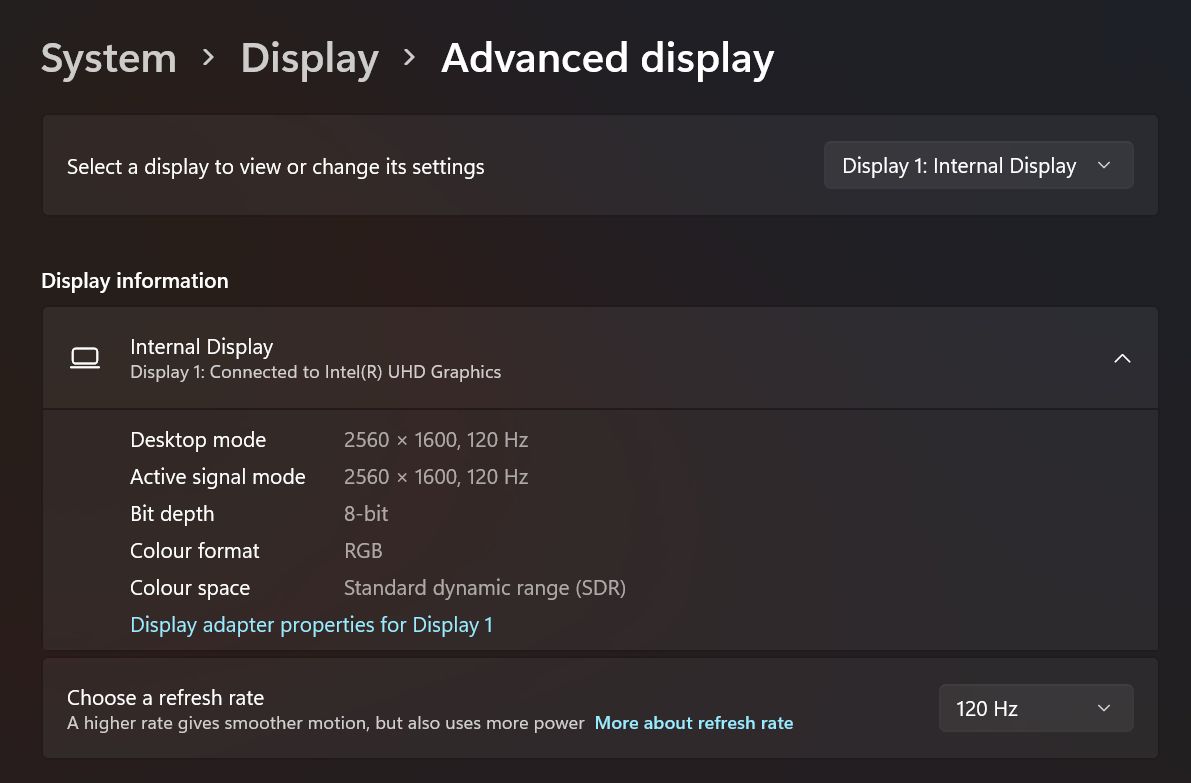The image size is (1191, 783).
Task: Click the Active signal mode value
Action: coord(436,477)
